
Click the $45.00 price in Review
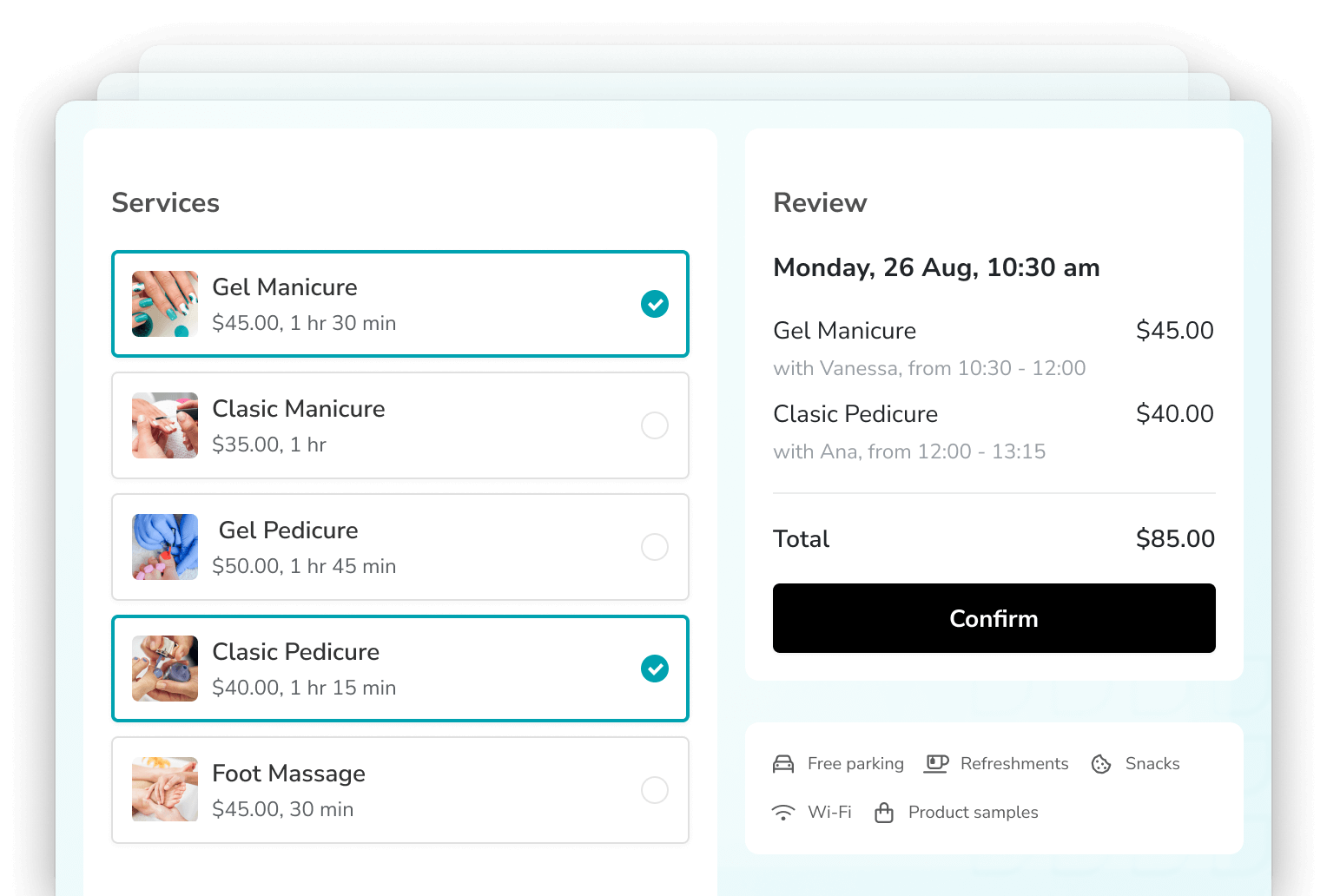1175,331
